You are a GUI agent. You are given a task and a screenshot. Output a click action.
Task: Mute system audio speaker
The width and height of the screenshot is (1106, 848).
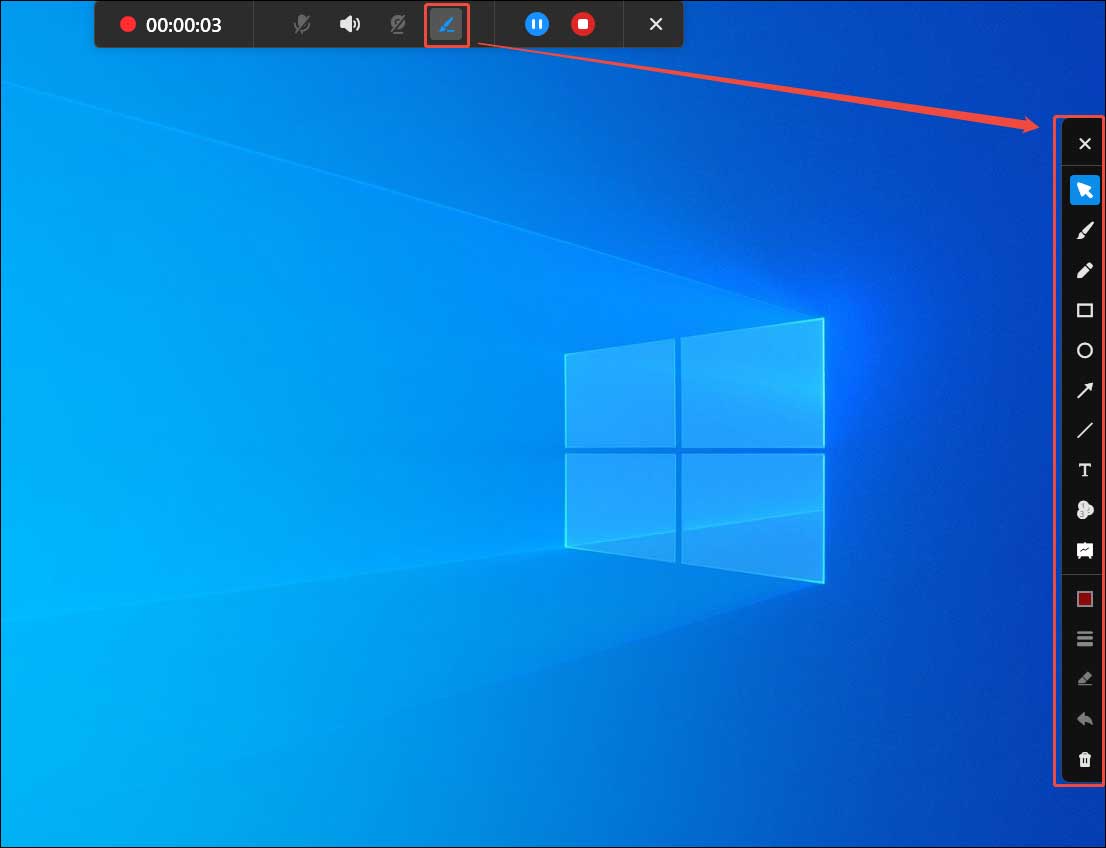[350, 24]
